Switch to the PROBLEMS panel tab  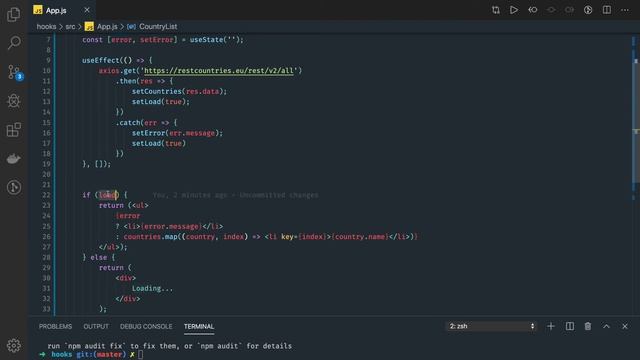point(55,327)
